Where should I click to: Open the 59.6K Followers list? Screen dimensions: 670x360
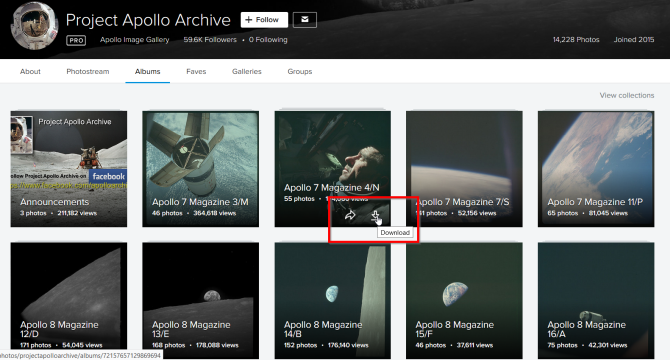210,40
